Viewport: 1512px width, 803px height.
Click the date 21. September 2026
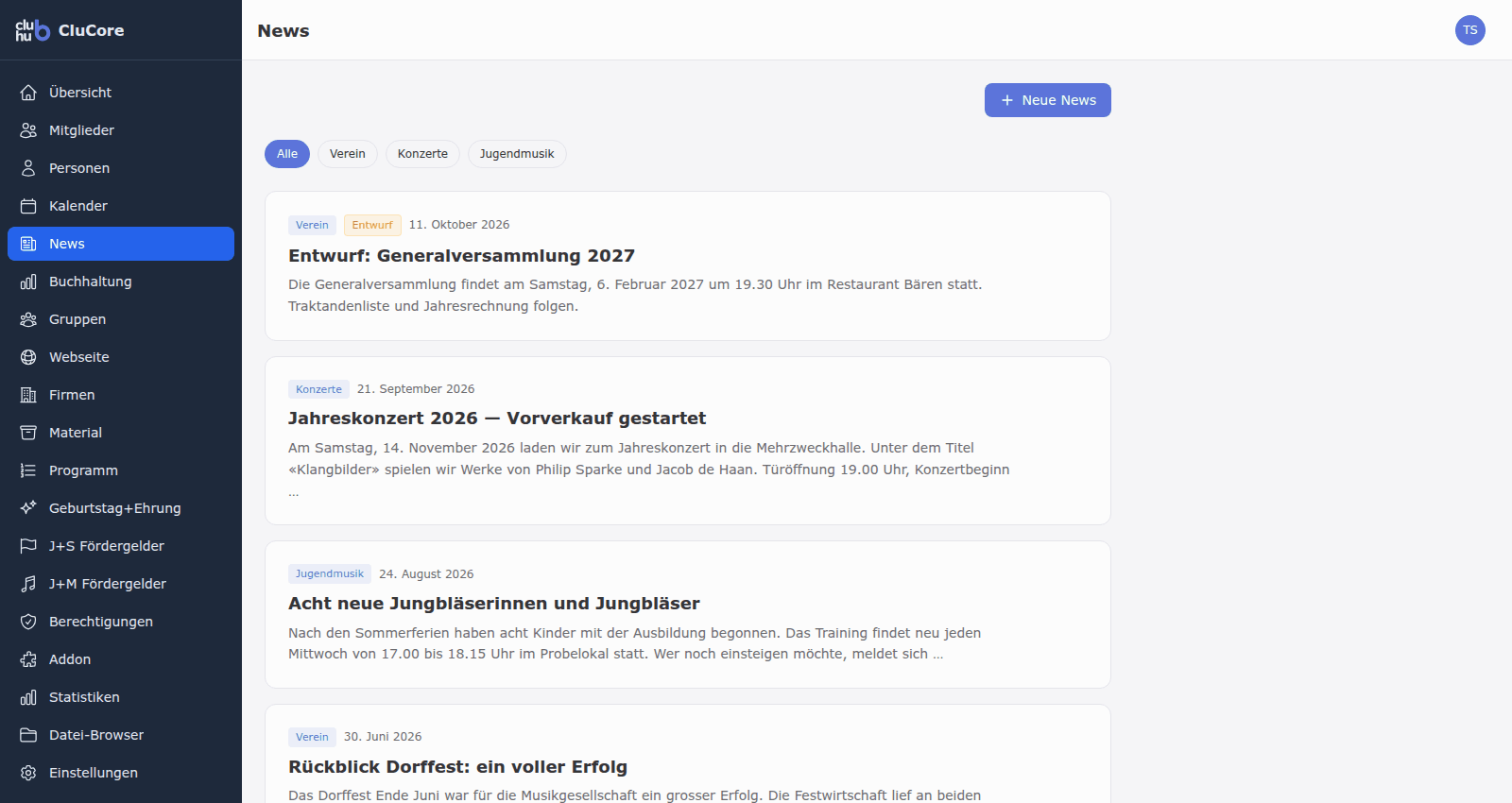[416, 389]
